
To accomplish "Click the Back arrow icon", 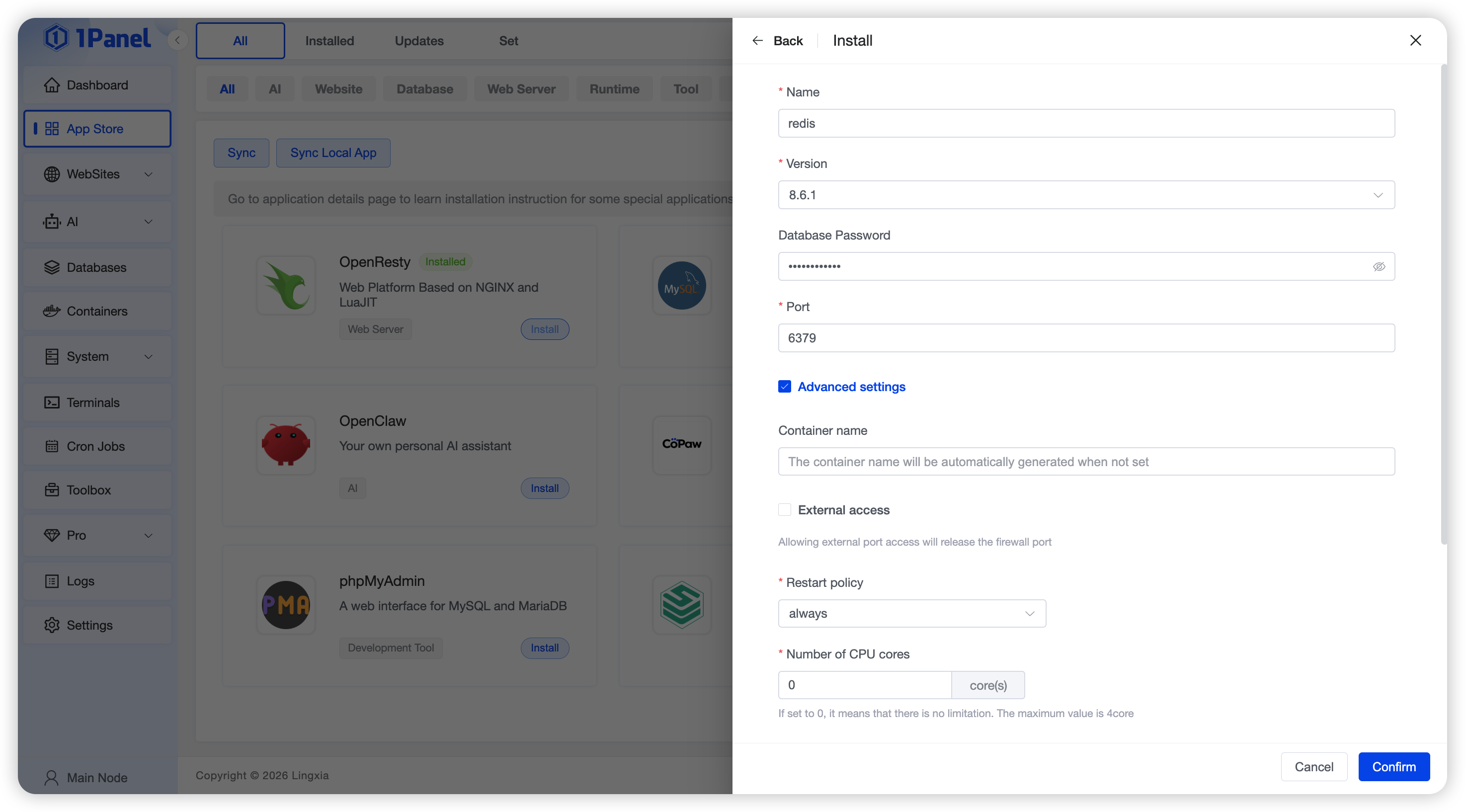I will point(757,40).
